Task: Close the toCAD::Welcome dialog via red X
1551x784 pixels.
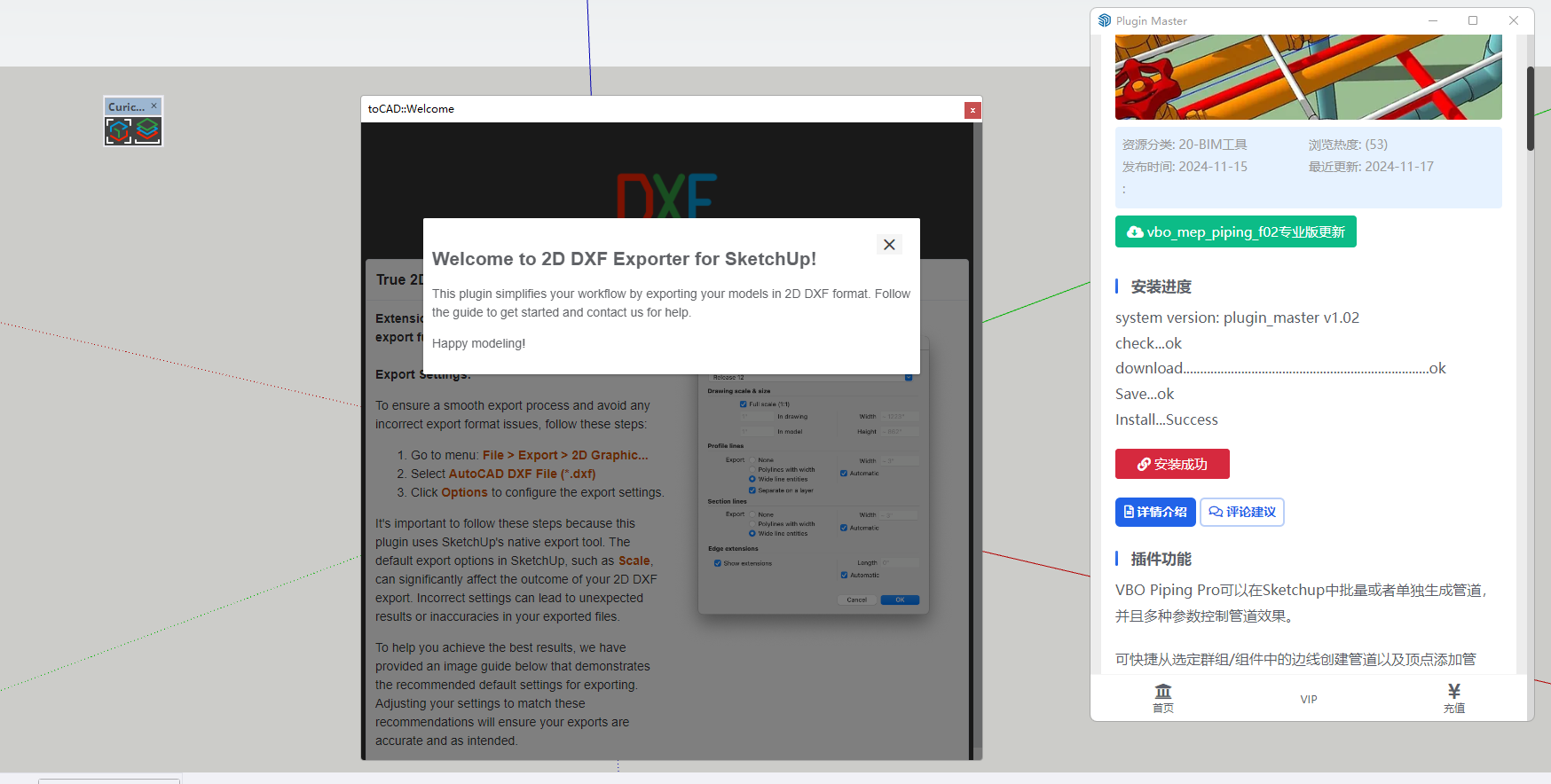Action: [972, 110]
